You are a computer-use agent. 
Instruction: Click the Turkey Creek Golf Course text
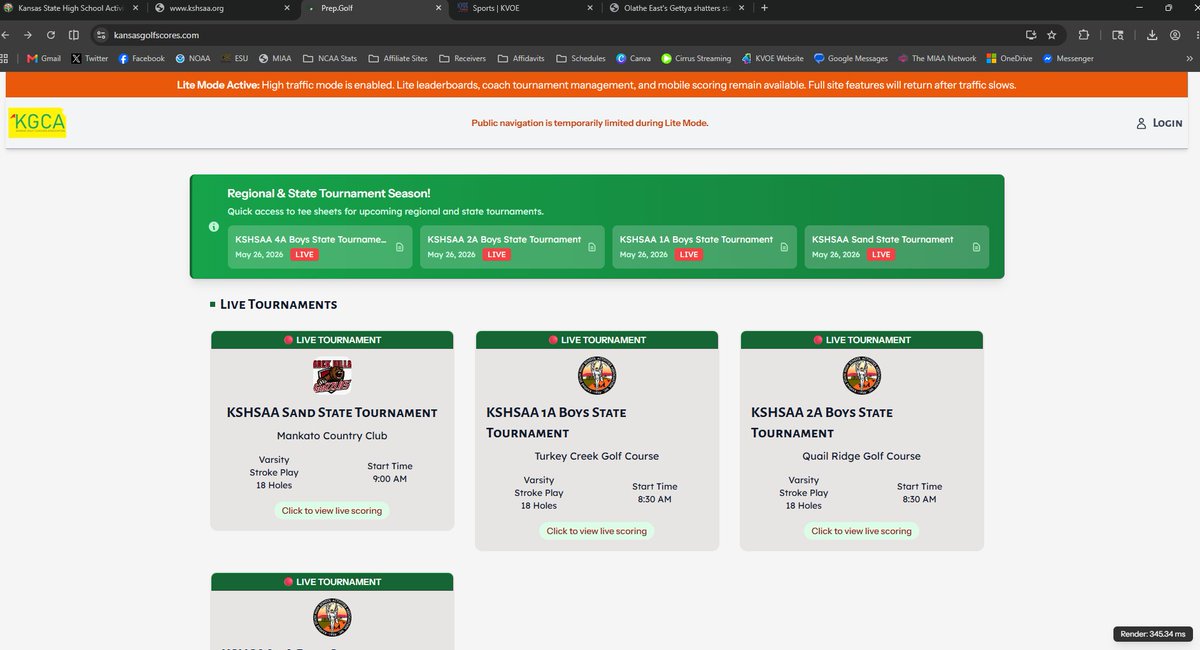597,456
